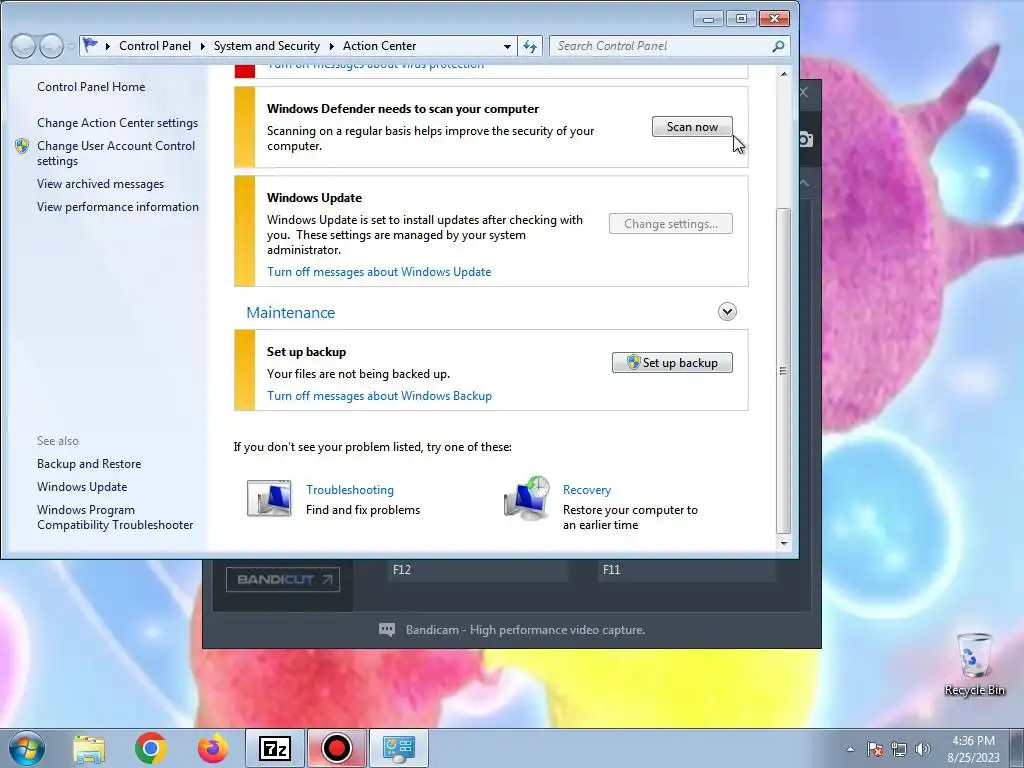Image resolution: width=1024 pixels, height=768 pixels.
Task: Open Firefox from the taskbar
Action: coord(213,748)
